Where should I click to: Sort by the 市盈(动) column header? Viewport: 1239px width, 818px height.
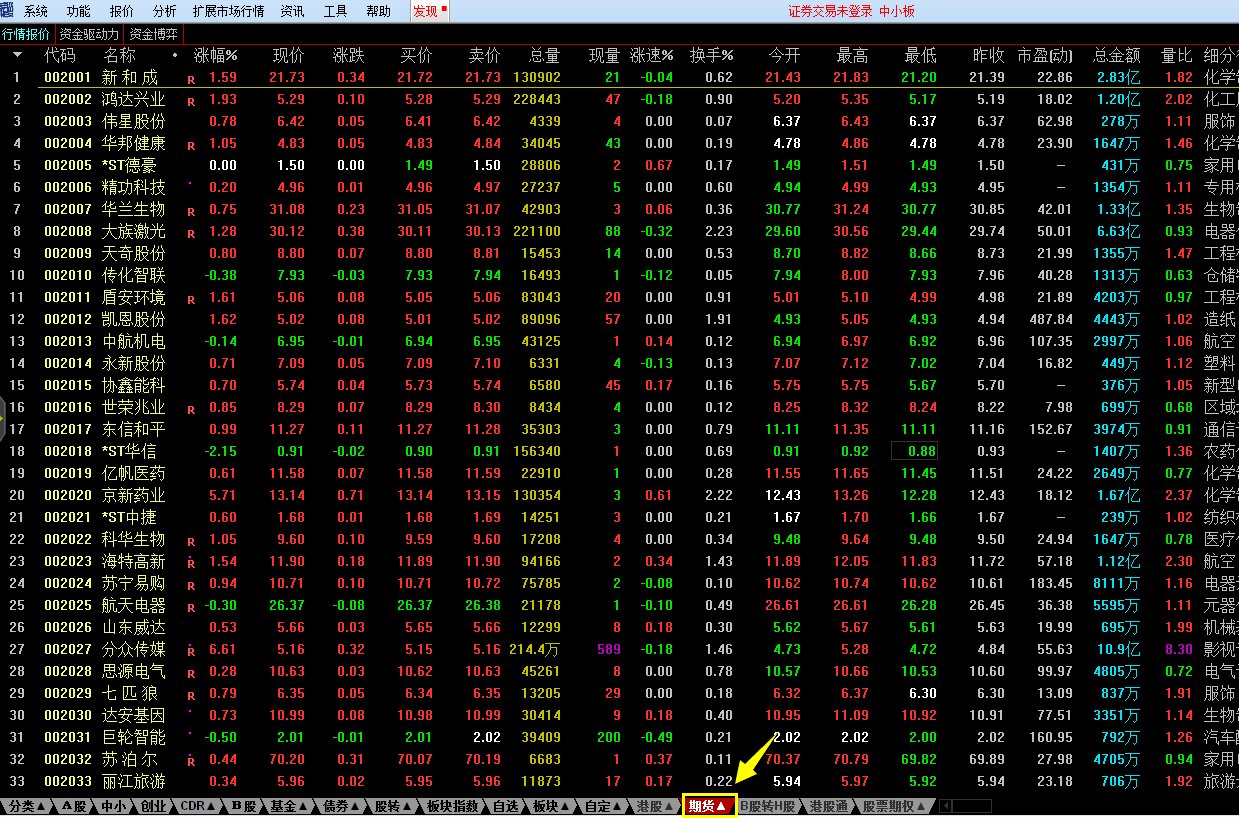pyautogui.click(x=1045, y=55)
